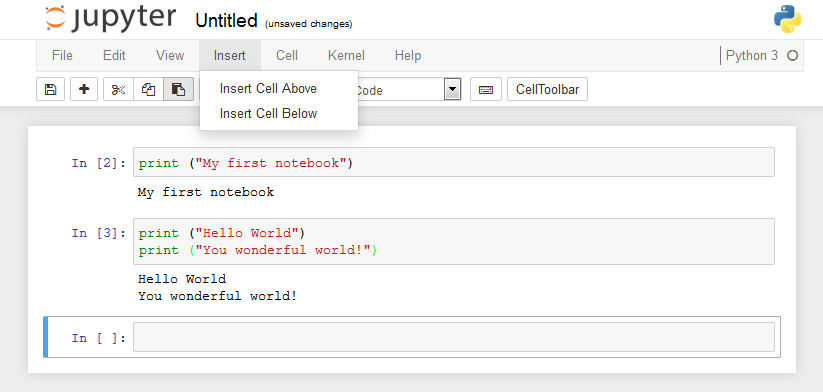Click the output line "Hello World"

coord(182,279)
